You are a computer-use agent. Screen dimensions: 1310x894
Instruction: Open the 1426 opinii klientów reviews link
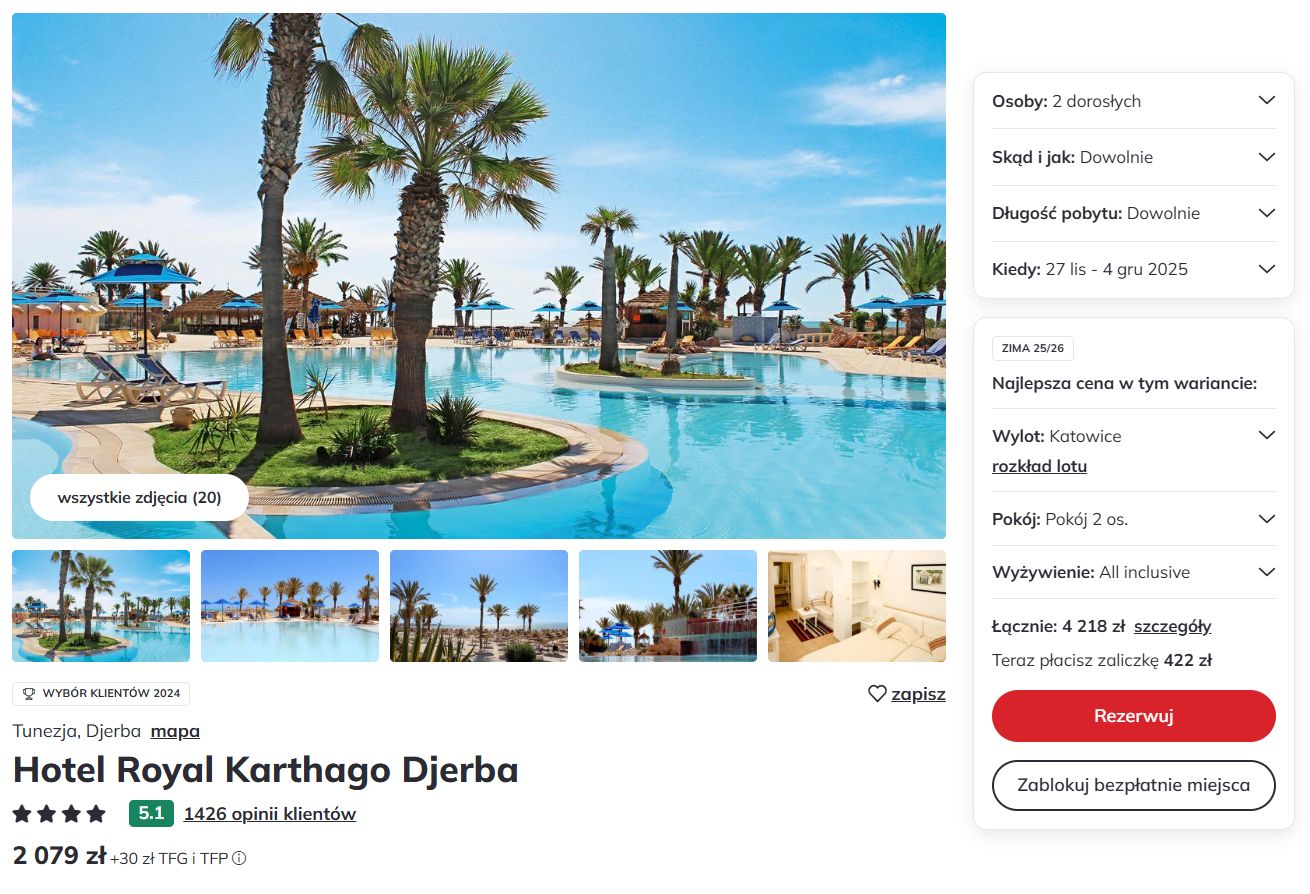[270, 814]
